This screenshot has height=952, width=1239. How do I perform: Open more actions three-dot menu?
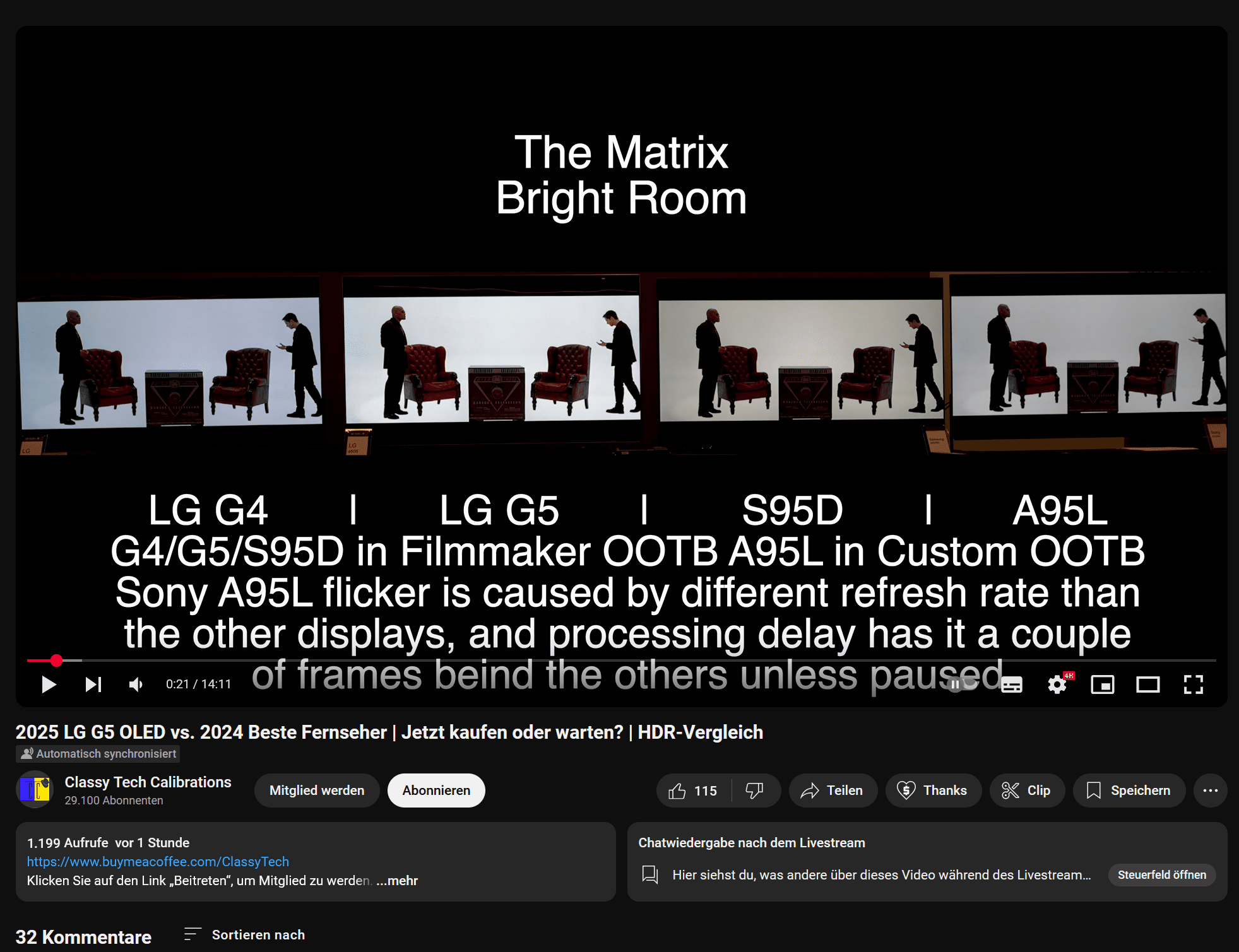click(x=1210, y=790)
